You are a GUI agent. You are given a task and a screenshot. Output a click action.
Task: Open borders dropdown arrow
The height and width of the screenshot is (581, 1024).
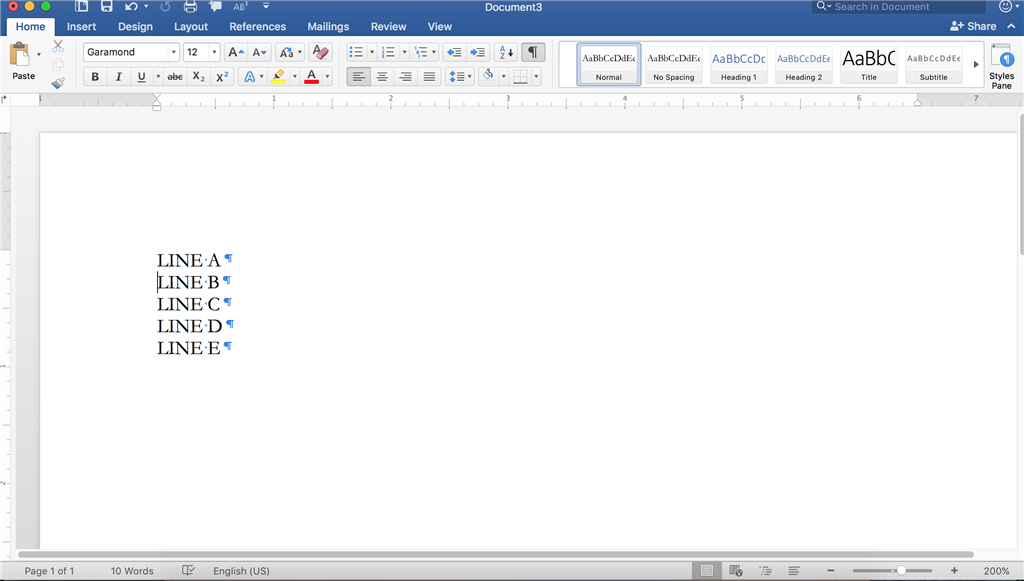[536, 76]
